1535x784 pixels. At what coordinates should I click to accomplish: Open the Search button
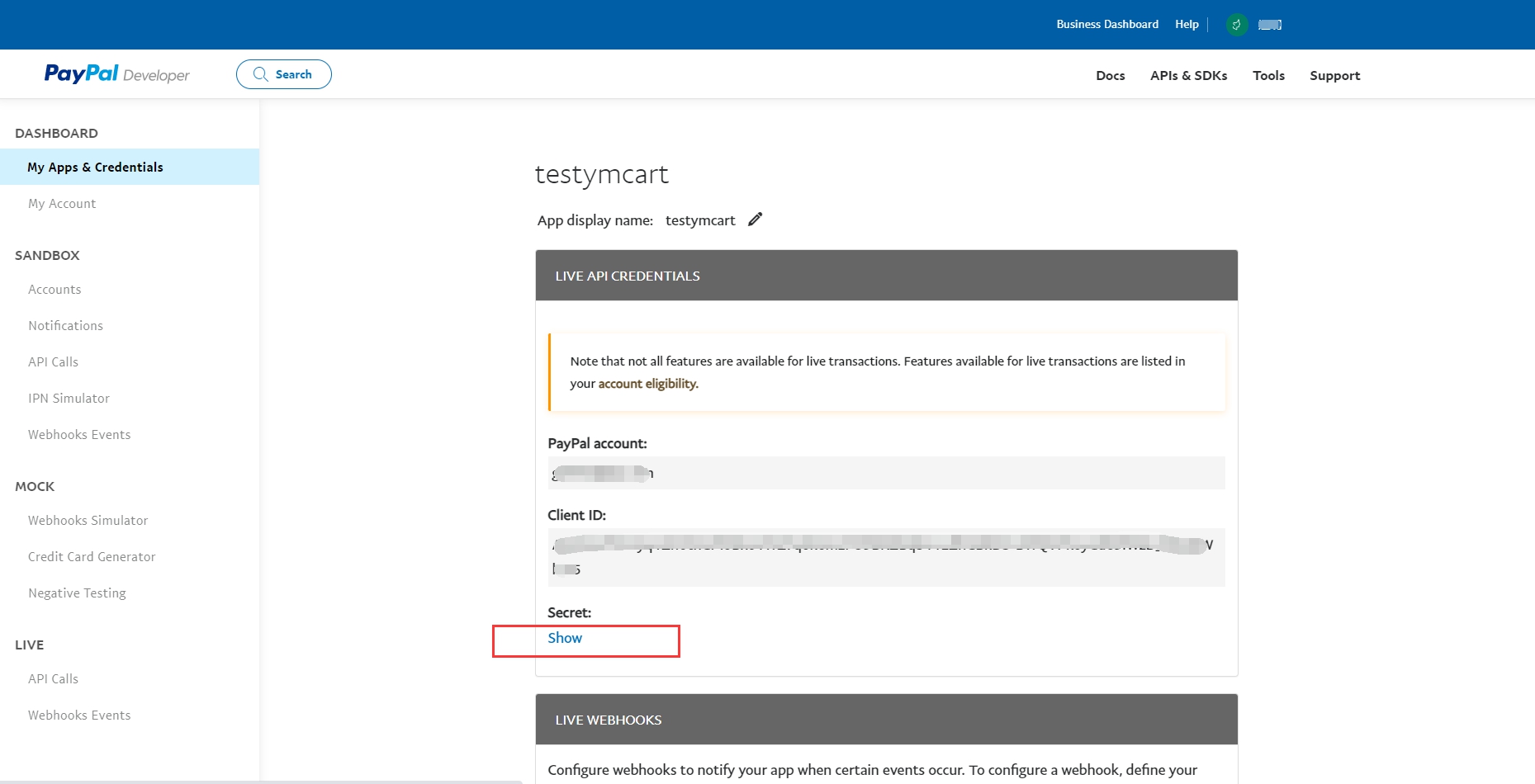pyautogui.click(x=284, y=74)
